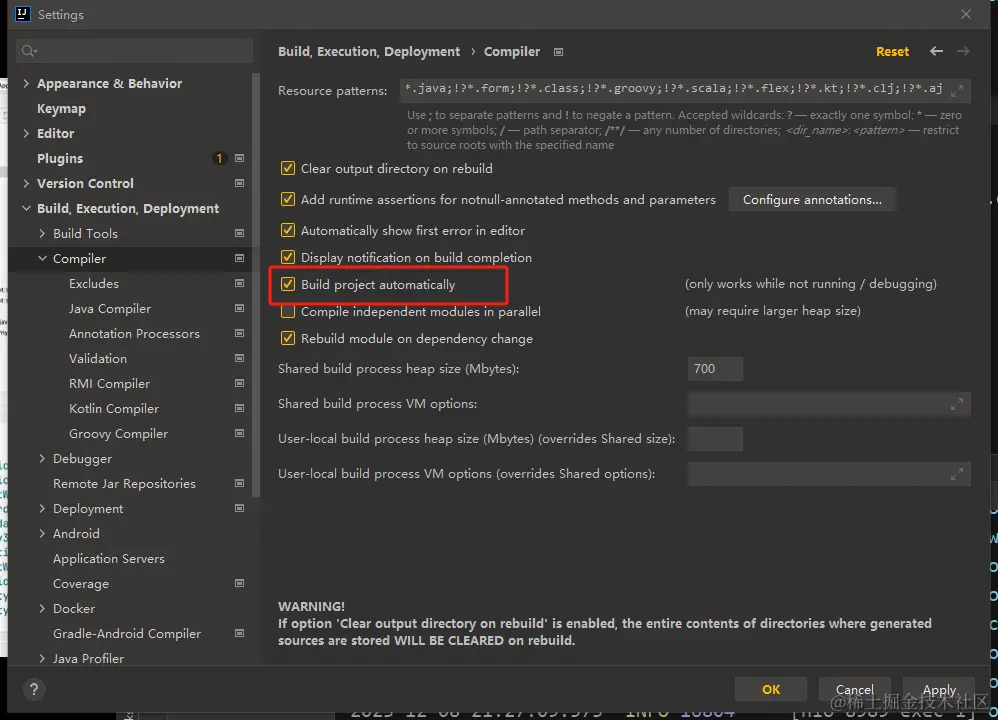Reset the Compiler settings changes
This screenshot has width=998, height=720.
click(892, 52)
